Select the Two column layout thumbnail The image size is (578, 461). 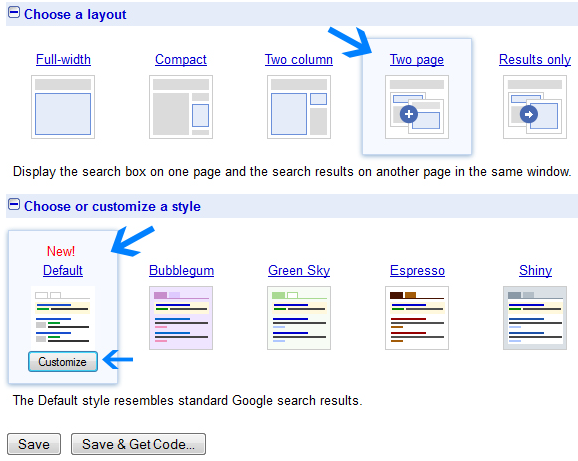(299, 107)
